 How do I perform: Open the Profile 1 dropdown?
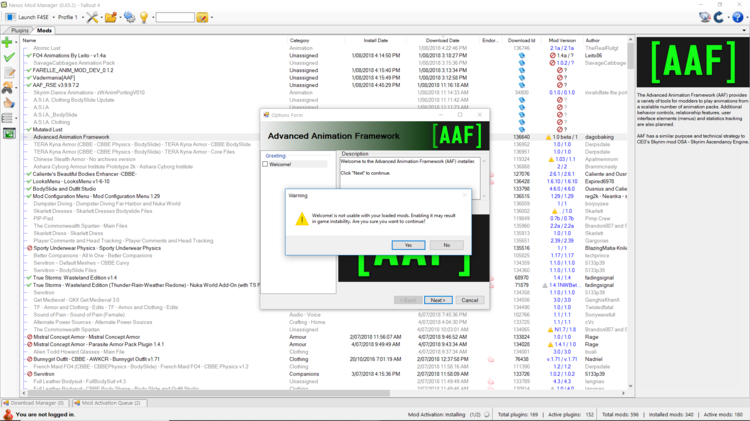(70, 17)
